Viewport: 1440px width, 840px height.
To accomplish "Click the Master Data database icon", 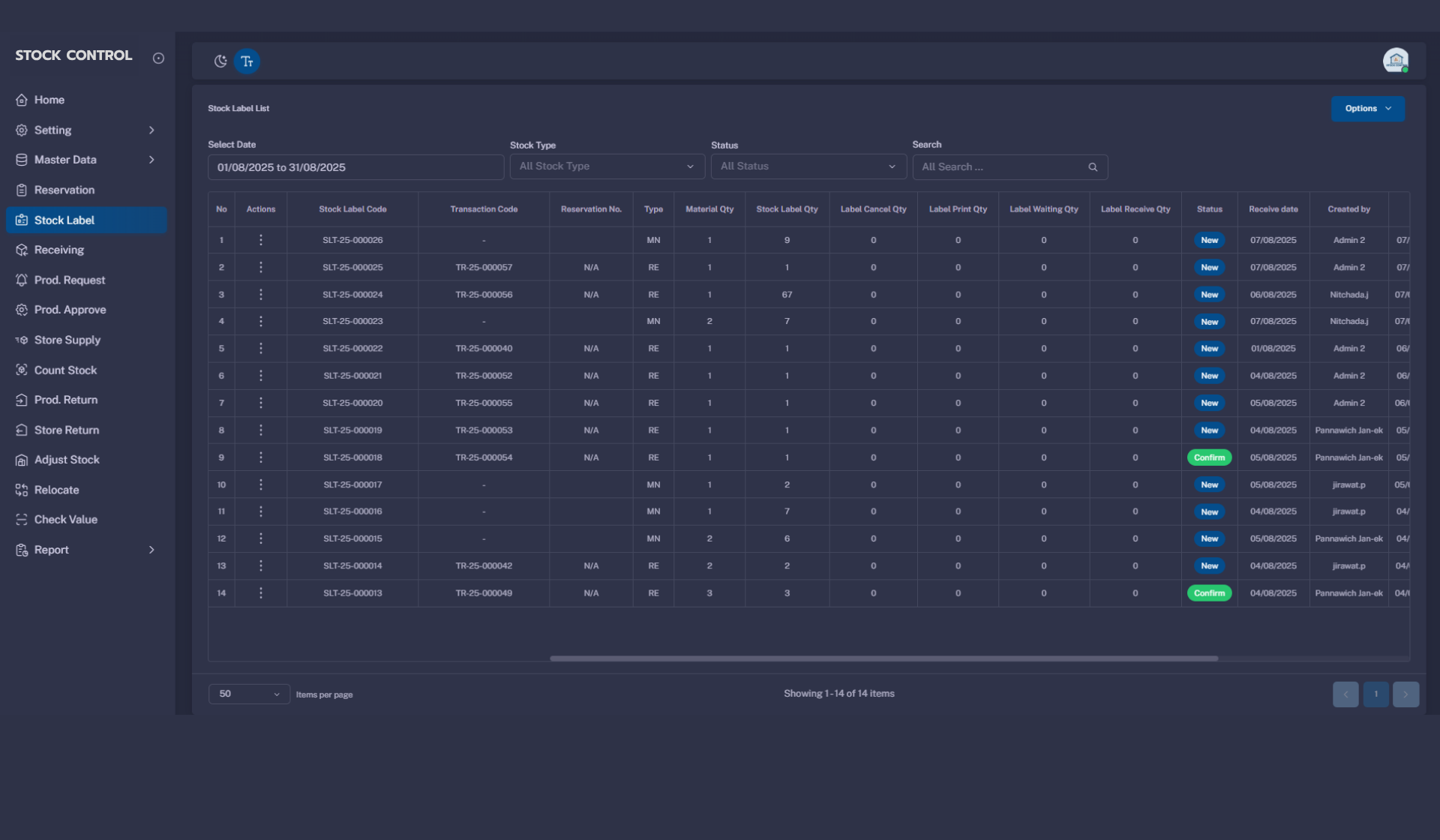I will pyautogui.click(x=22, y=160).
